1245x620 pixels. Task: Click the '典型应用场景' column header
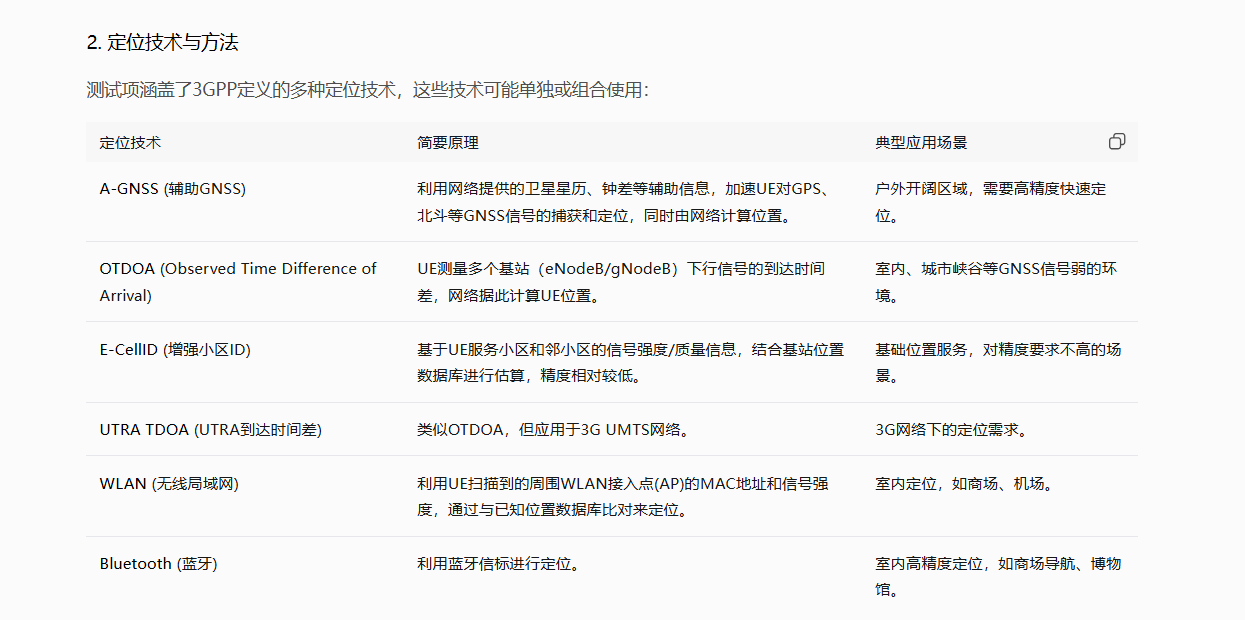click(921, 142)
